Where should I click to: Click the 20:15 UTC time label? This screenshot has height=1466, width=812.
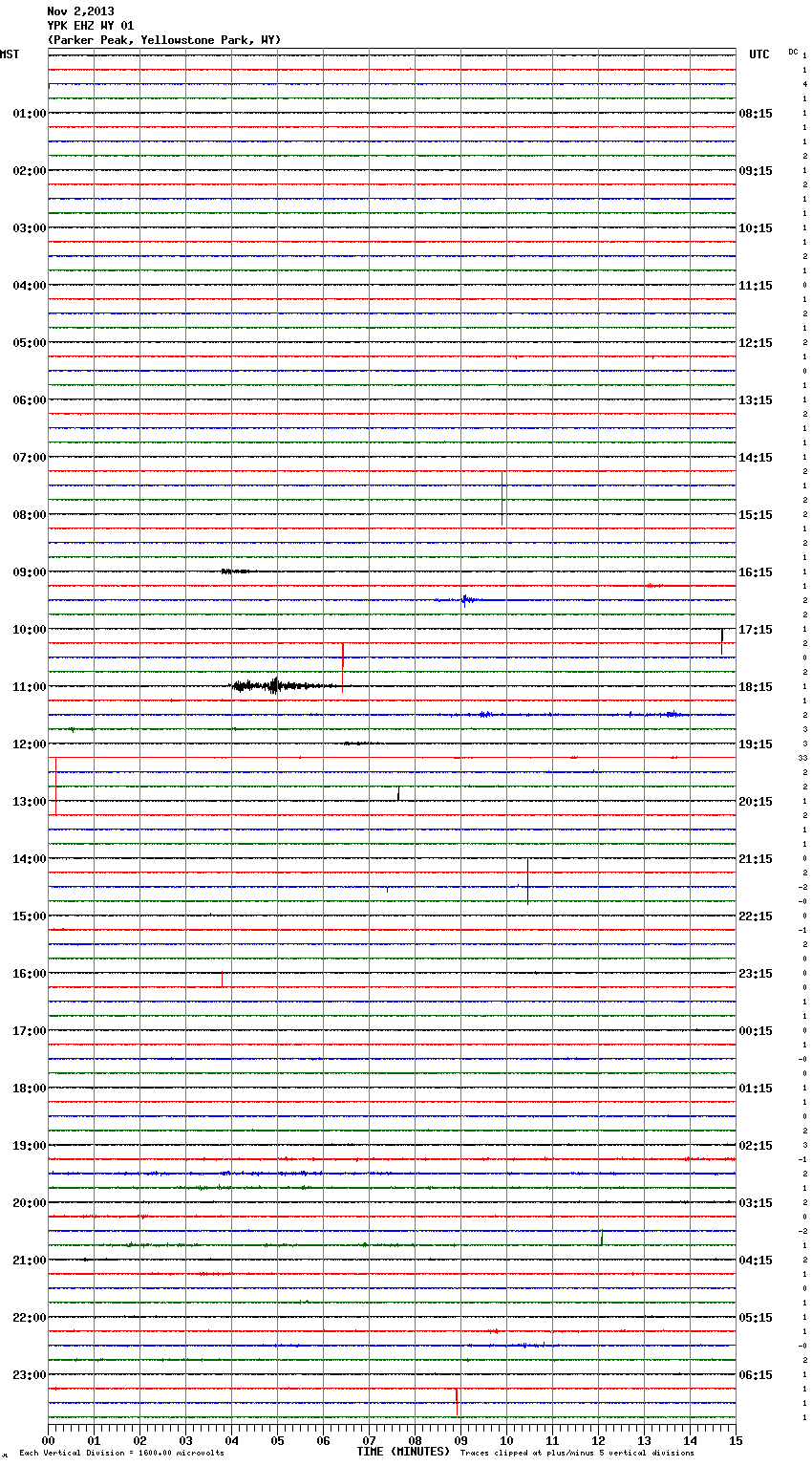coord(756,802)
